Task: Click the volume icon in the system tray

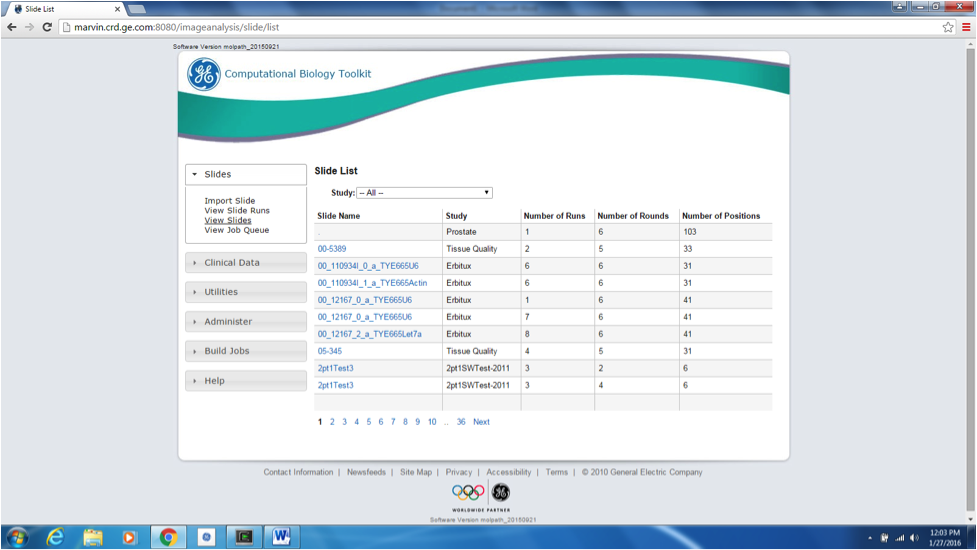Action: [914, 537]
